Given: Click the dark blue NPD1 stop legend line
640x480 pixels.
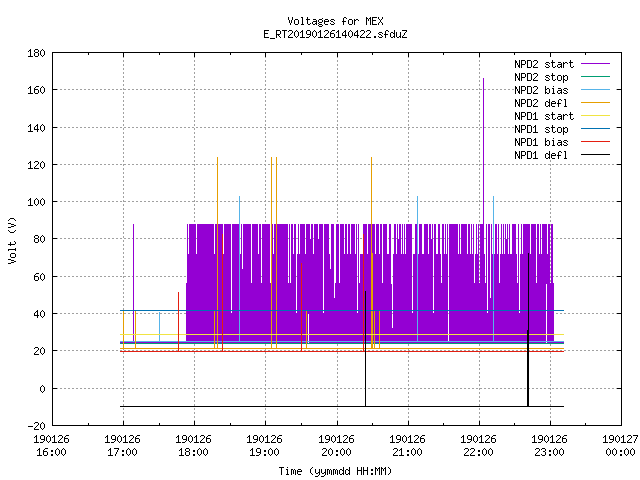Looking at the screenshot, I should (x=596, y=129).
